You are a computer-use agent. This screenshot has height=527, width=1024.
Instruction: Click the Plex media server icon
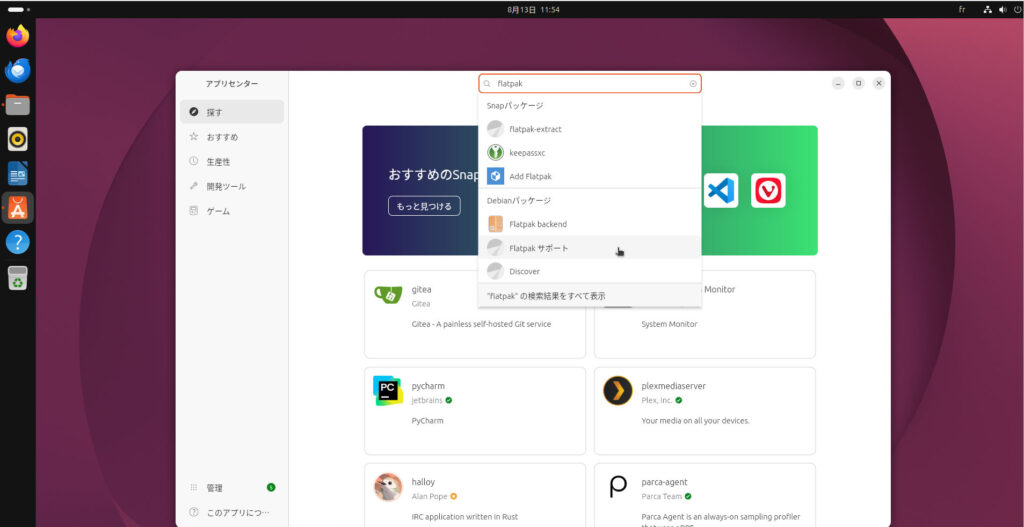[x=618, y=391]
